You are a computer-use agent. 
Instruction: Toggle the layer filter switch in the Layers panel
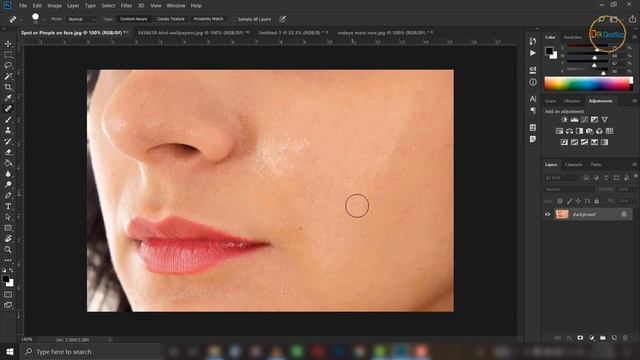(636, 176)
